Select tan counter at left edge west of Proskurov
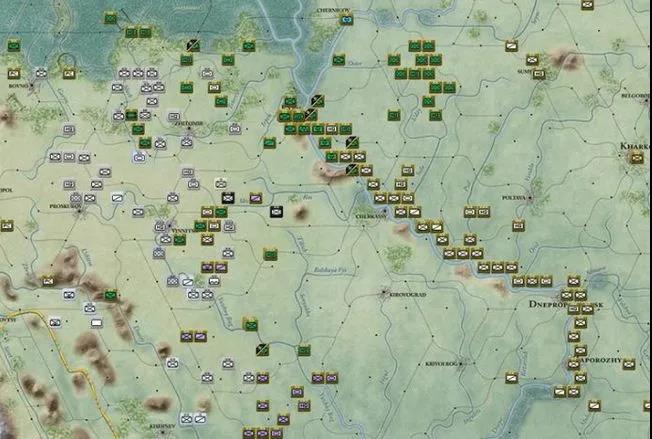This screenshot has width=652, height=439. (x=7, y=226)
